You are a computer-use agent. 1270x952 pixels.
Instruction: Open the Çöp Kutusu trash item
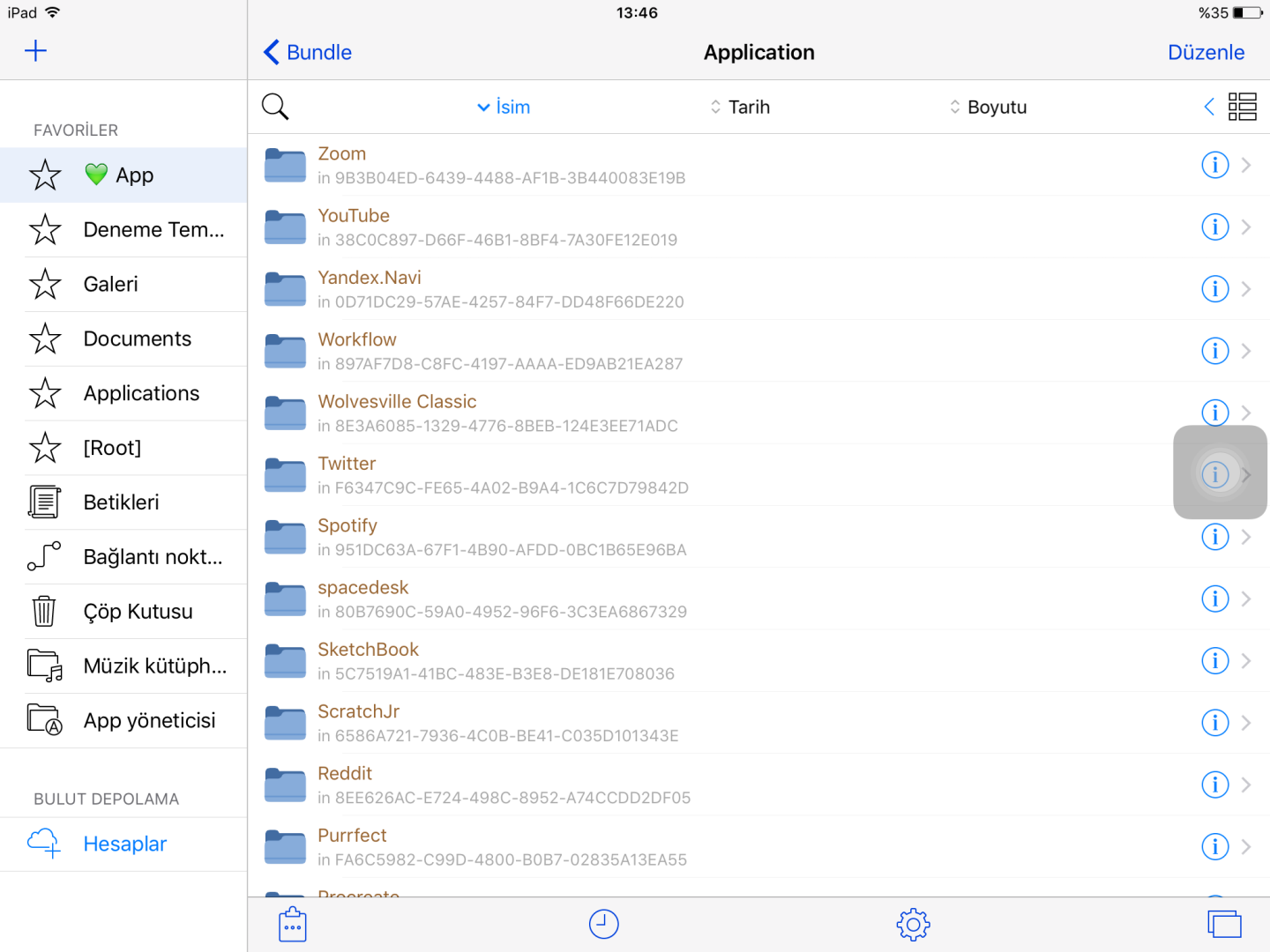123,612
